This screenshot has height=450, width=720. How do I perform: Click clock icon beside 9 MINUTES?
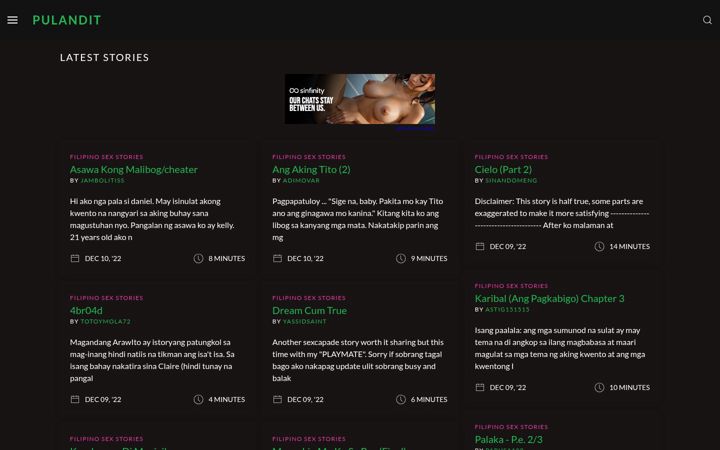point(400,259)
